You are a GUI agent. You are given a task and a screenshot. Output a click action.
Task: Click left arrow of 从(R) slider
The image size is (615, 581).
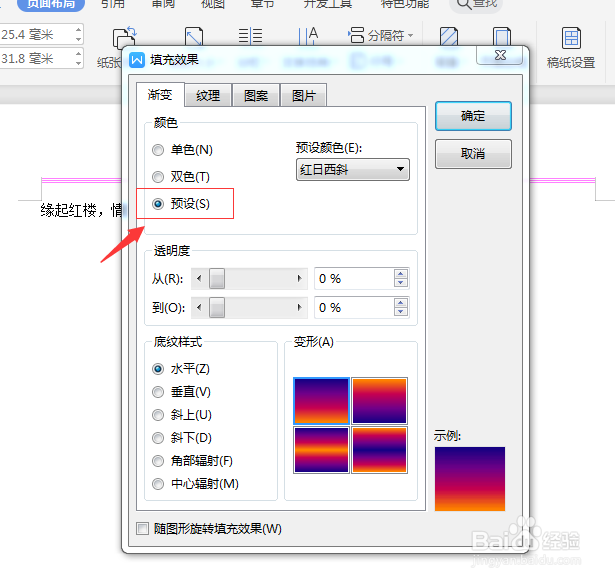199,279
